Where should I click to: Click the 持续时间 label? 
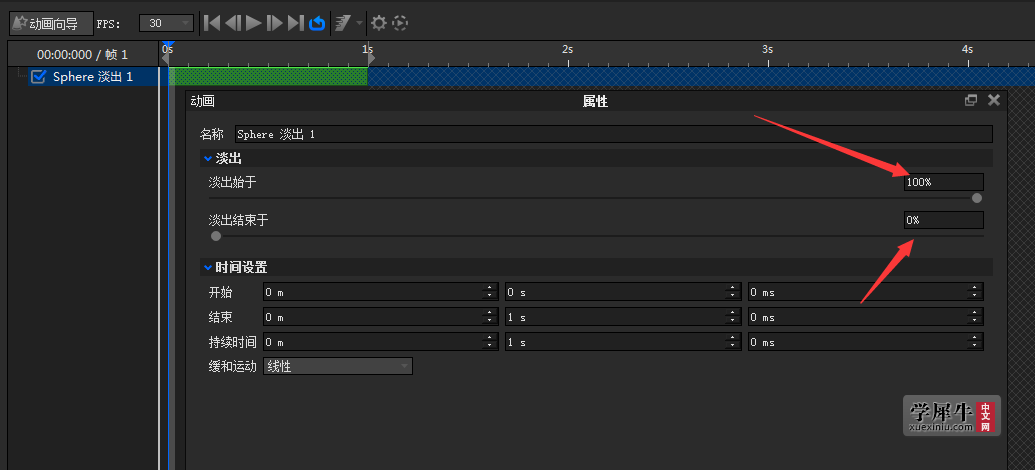point(232,343)
